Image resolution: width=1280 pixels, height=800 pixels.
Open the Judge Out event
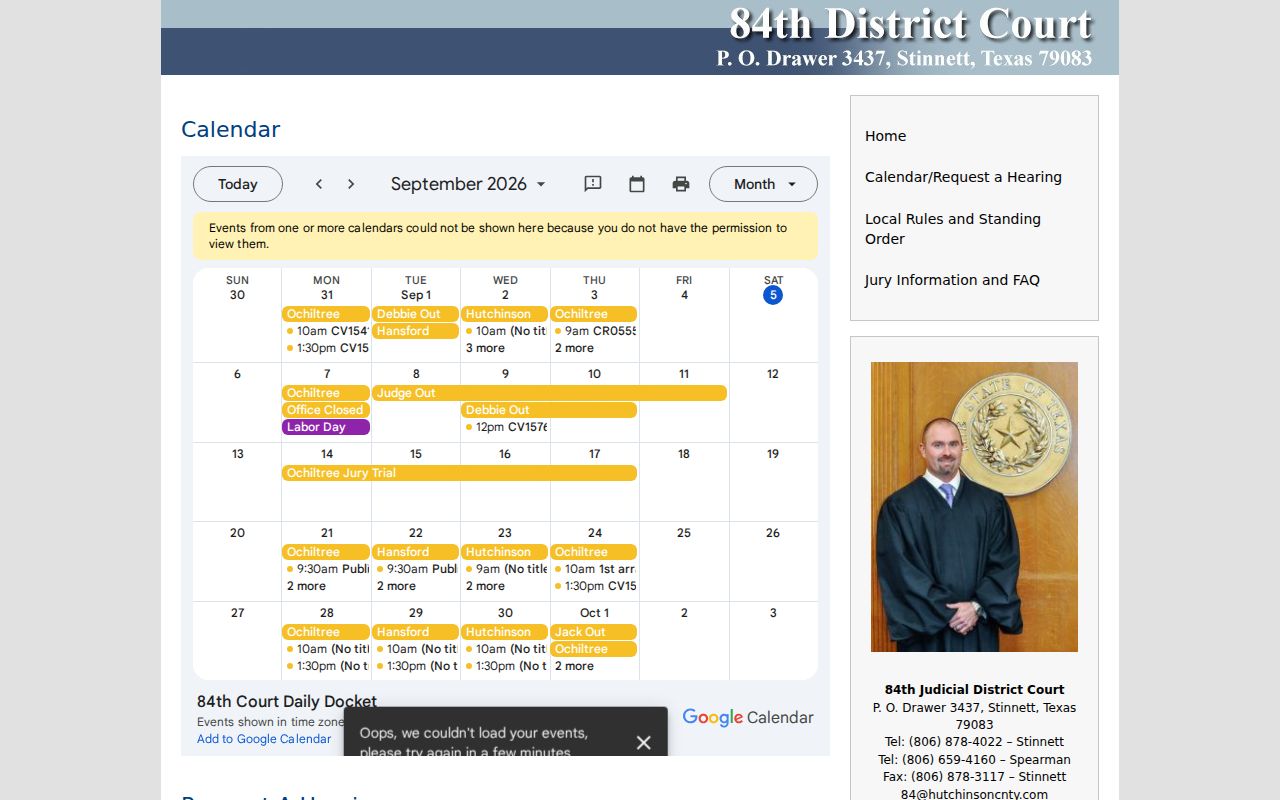[549, 393]
